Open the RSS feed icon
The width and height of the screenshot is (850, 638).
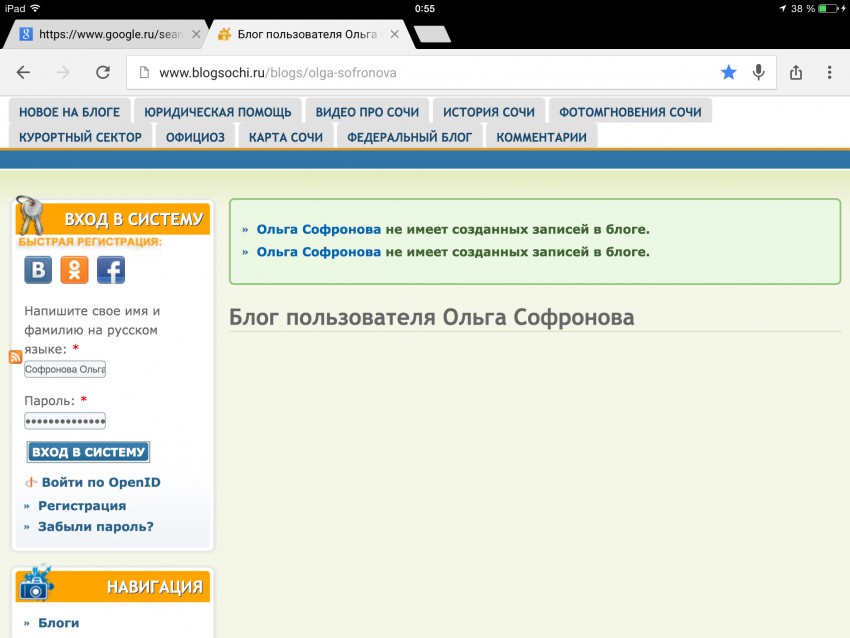point(15,357)
